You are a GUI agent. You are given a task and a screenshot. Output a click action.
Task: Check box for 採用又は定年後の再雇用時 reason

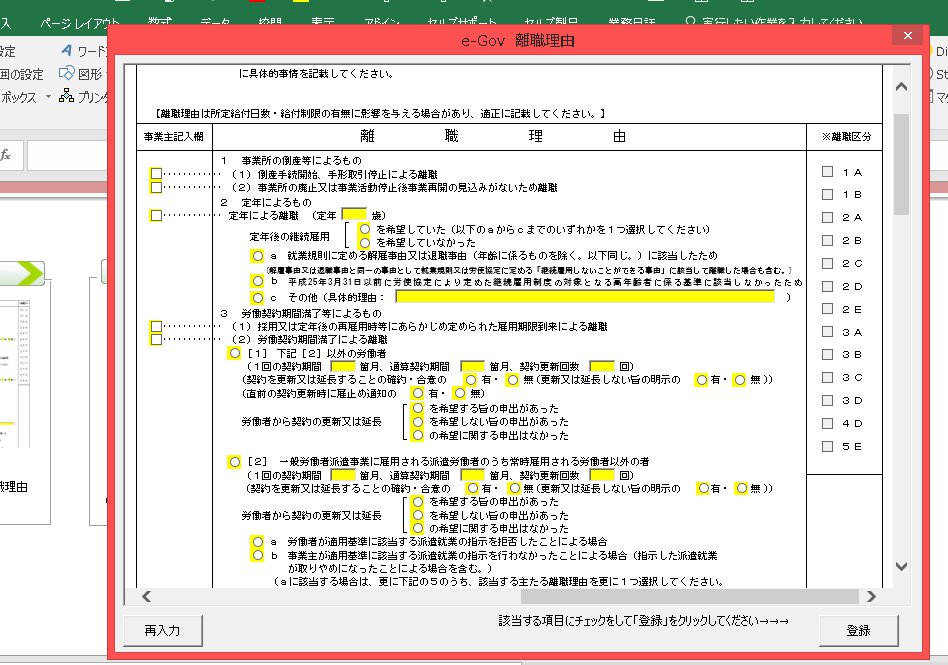pyautogui.click(x=156, y=326)
